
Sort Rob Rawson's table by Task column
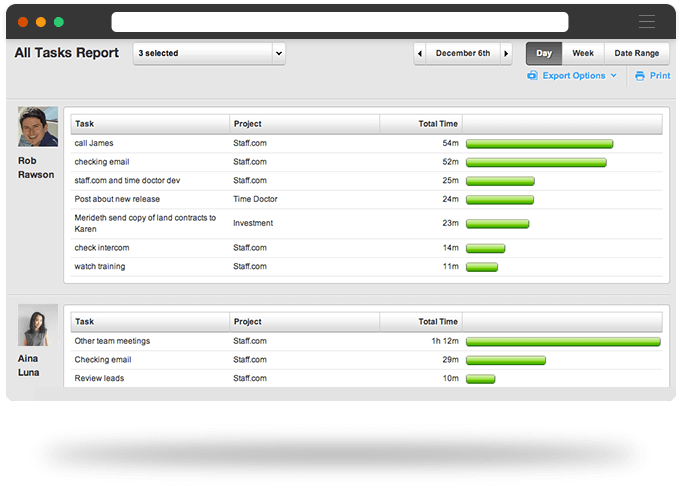(150, 124)
